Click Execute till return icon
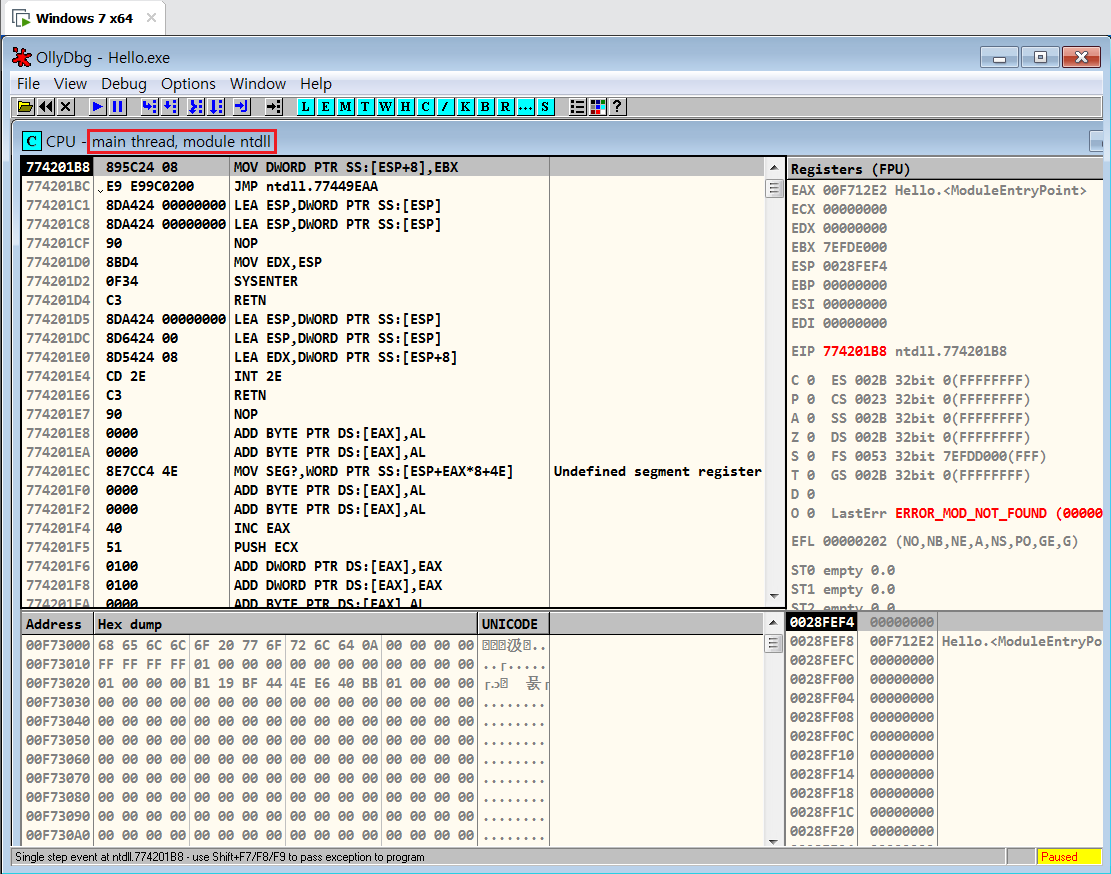The height and width of the screenshot is (874, 1111). (242, 107)
